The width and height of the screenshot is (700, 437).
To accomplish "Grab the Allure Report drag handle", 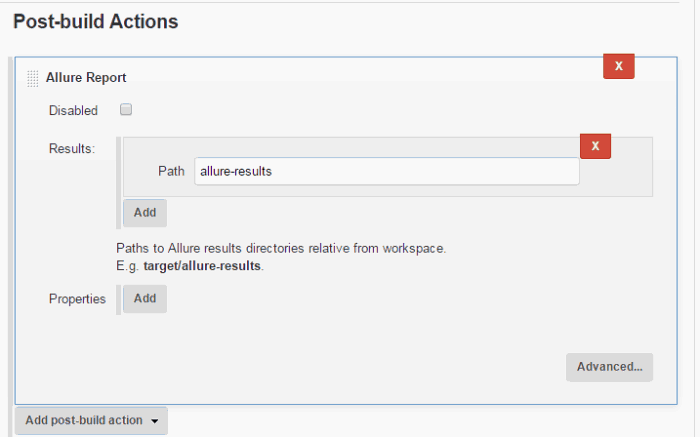I will pos(33,79).
